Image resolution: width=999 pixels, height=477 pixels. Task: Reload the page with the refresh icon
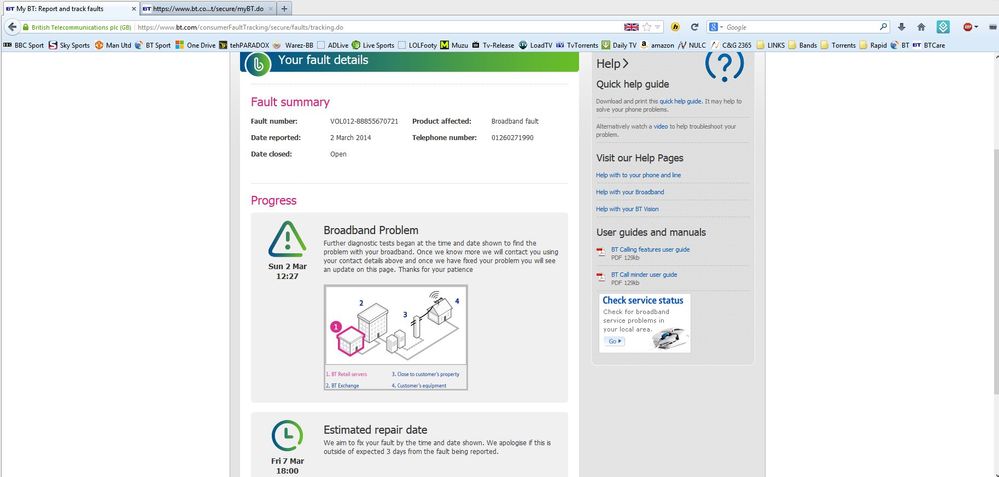[694, 27]
